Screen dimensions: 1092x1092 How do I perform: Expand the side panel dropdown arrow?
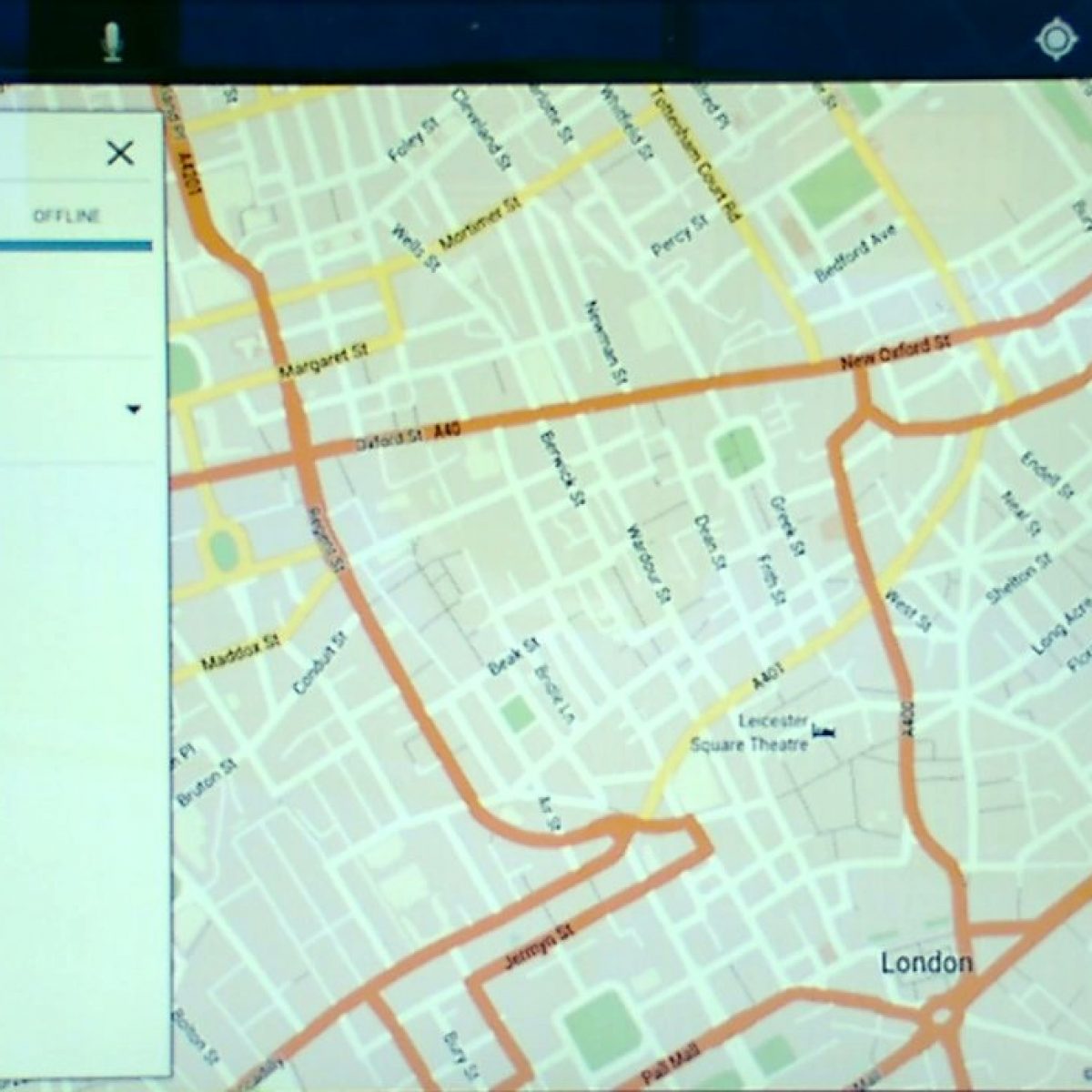[x=134, y=409]
